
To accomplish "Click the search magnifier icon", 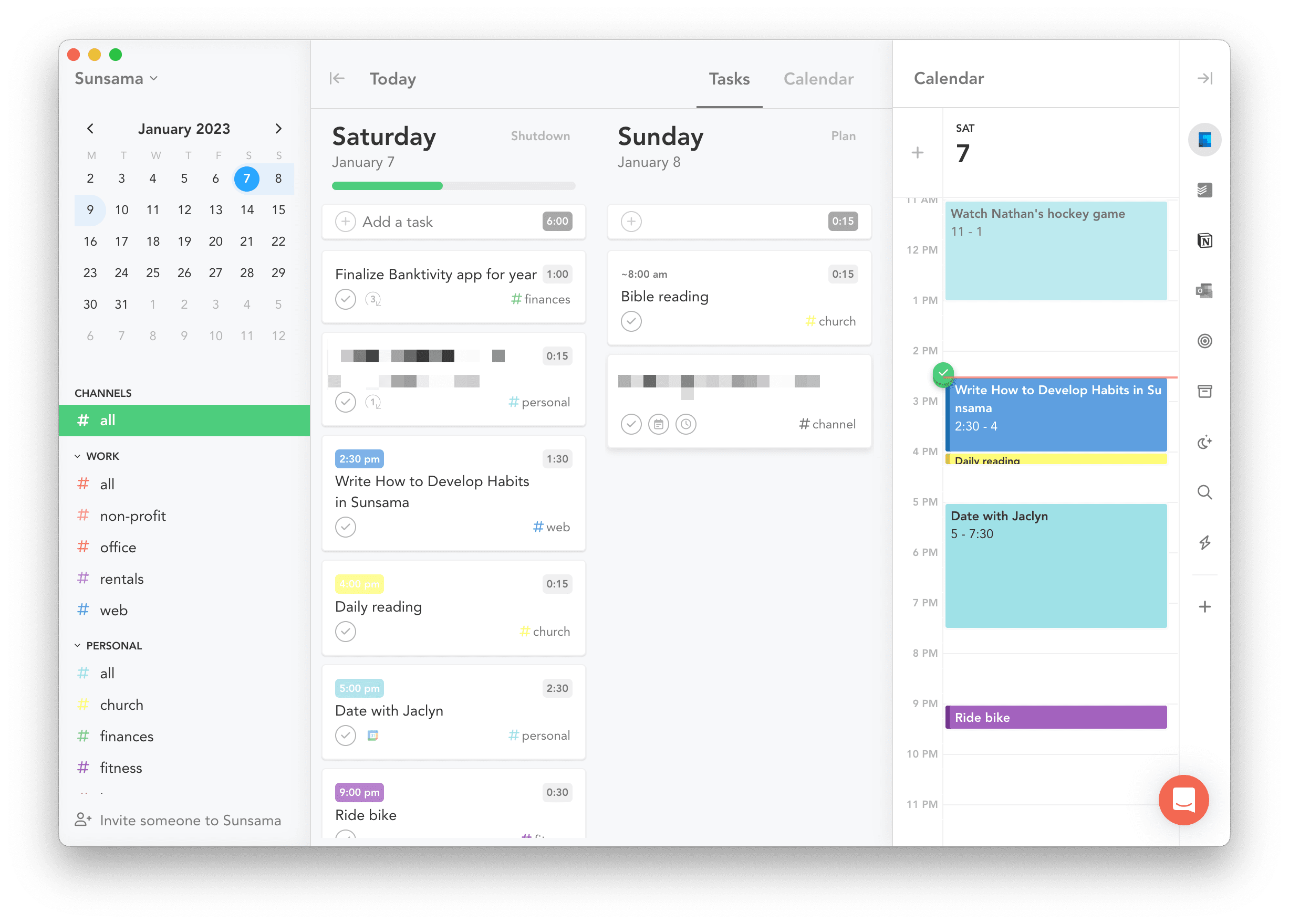I will tap(1204, 492).
